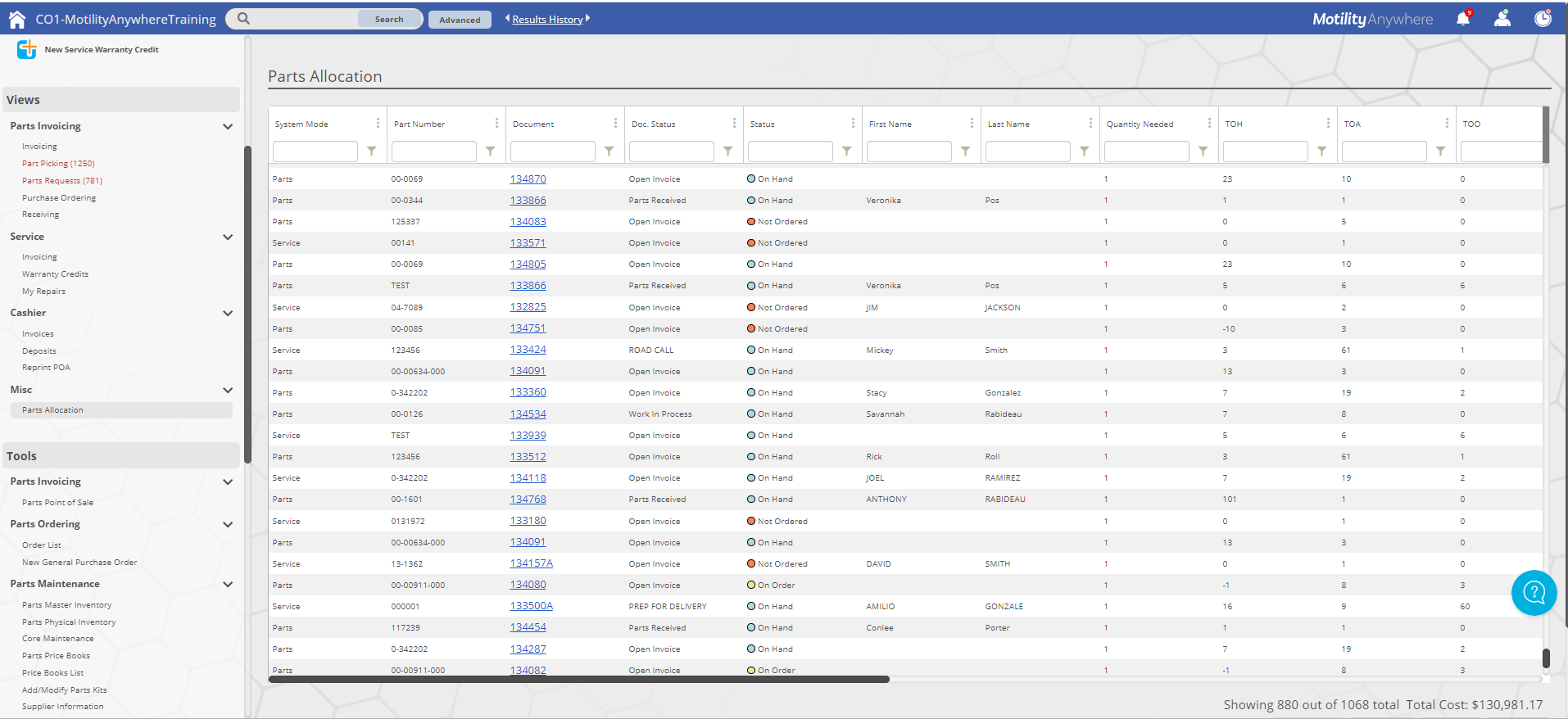The height and width of the screenshot is (719, 1568).
Task: Open Doc. Status column options menu
Action: [734, 123]
